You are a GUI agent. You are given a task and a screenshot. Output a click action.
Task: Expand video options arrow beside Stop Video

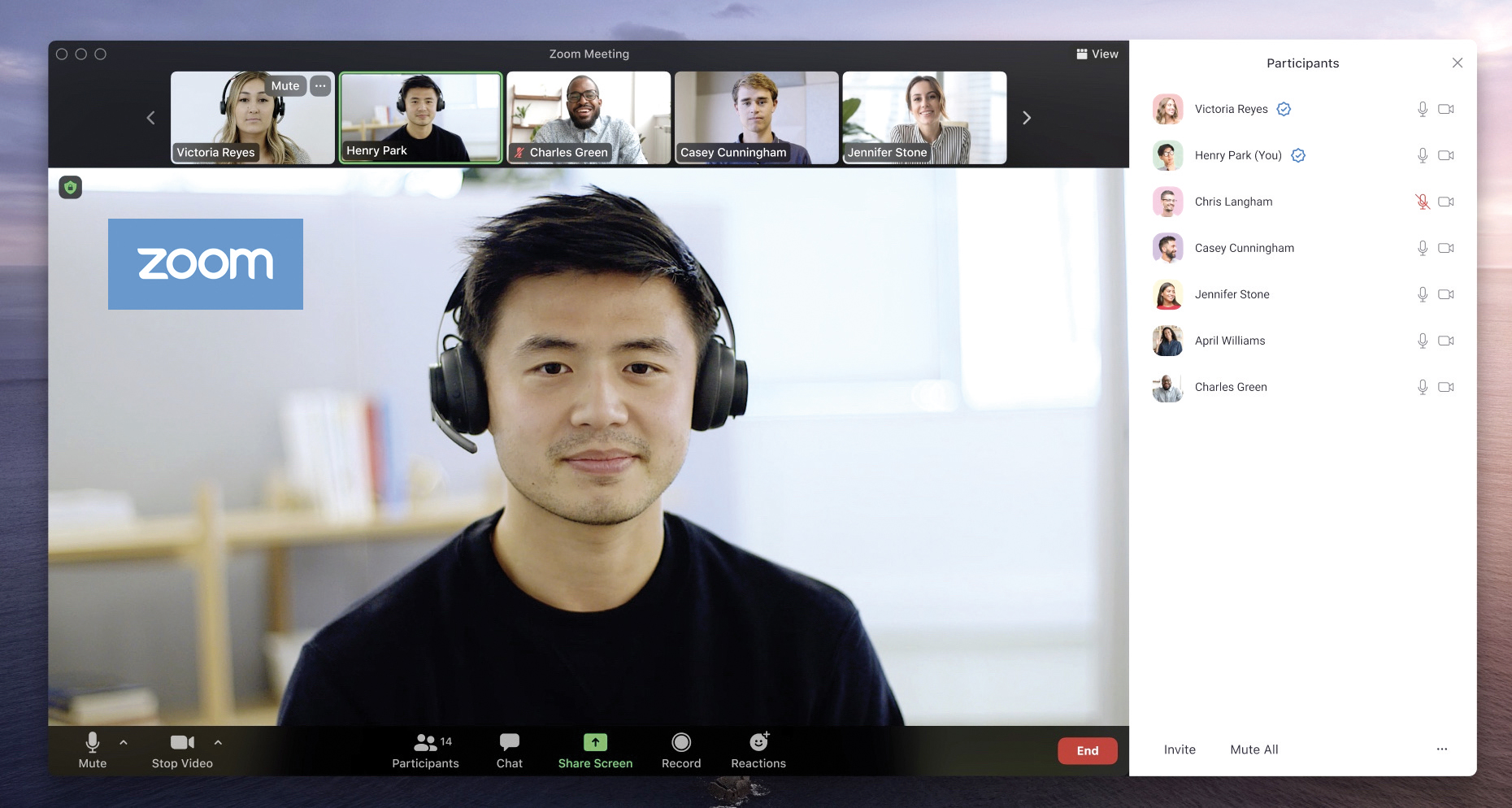(218, 742)
